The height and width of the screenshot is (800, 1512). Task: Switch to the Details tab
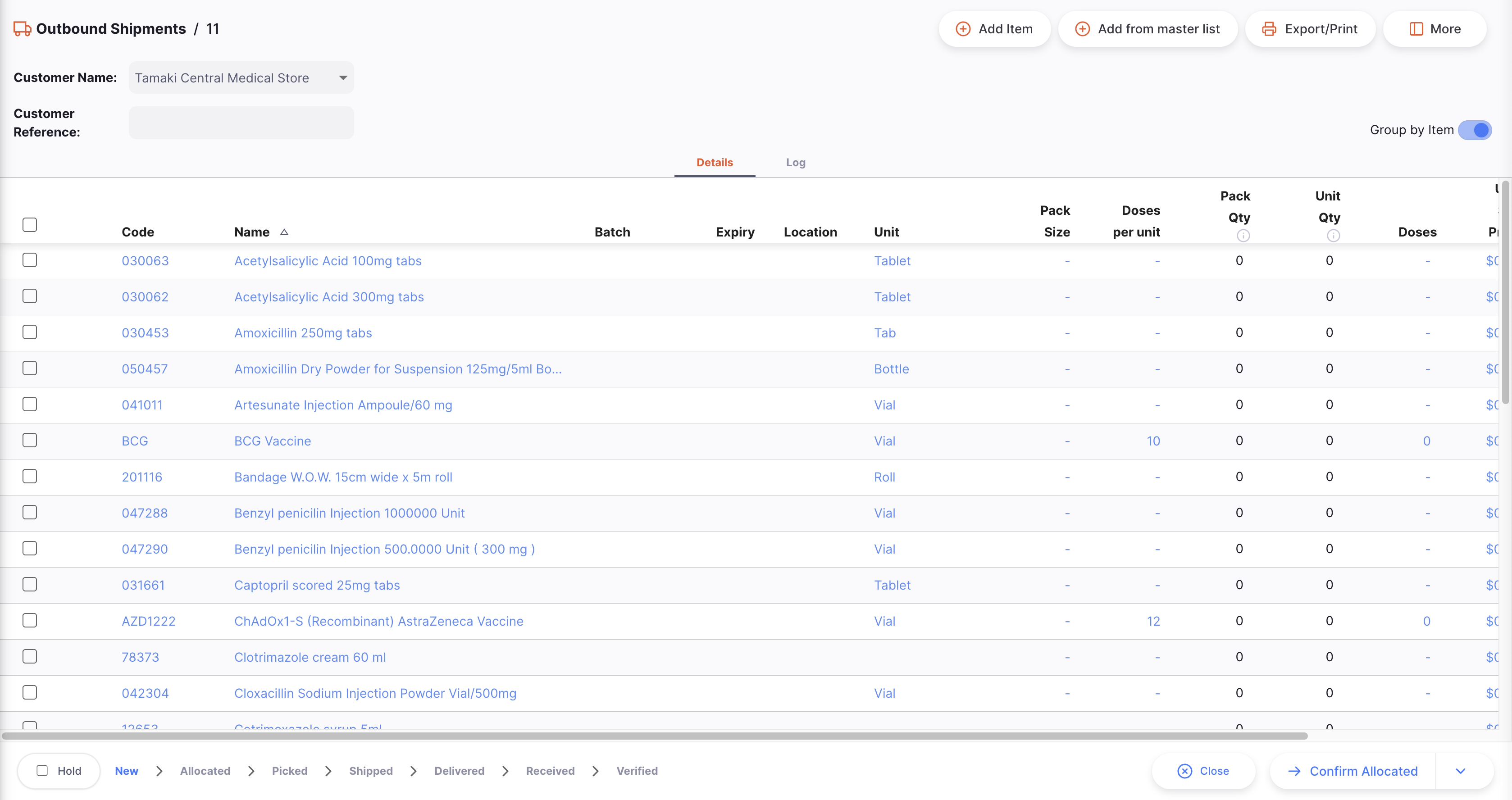(715, 163)
